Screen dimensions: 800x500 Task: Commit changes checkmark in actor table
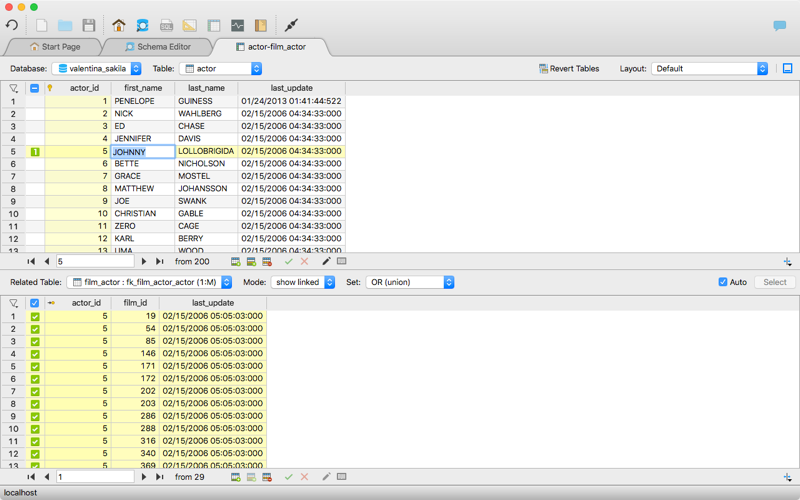click(289, 261)
